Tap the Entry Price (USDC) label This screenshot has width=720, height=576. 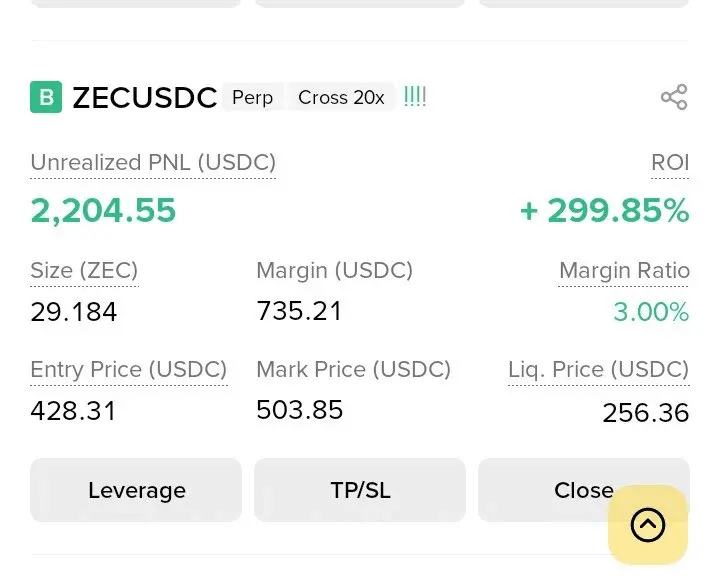(129, 369)
